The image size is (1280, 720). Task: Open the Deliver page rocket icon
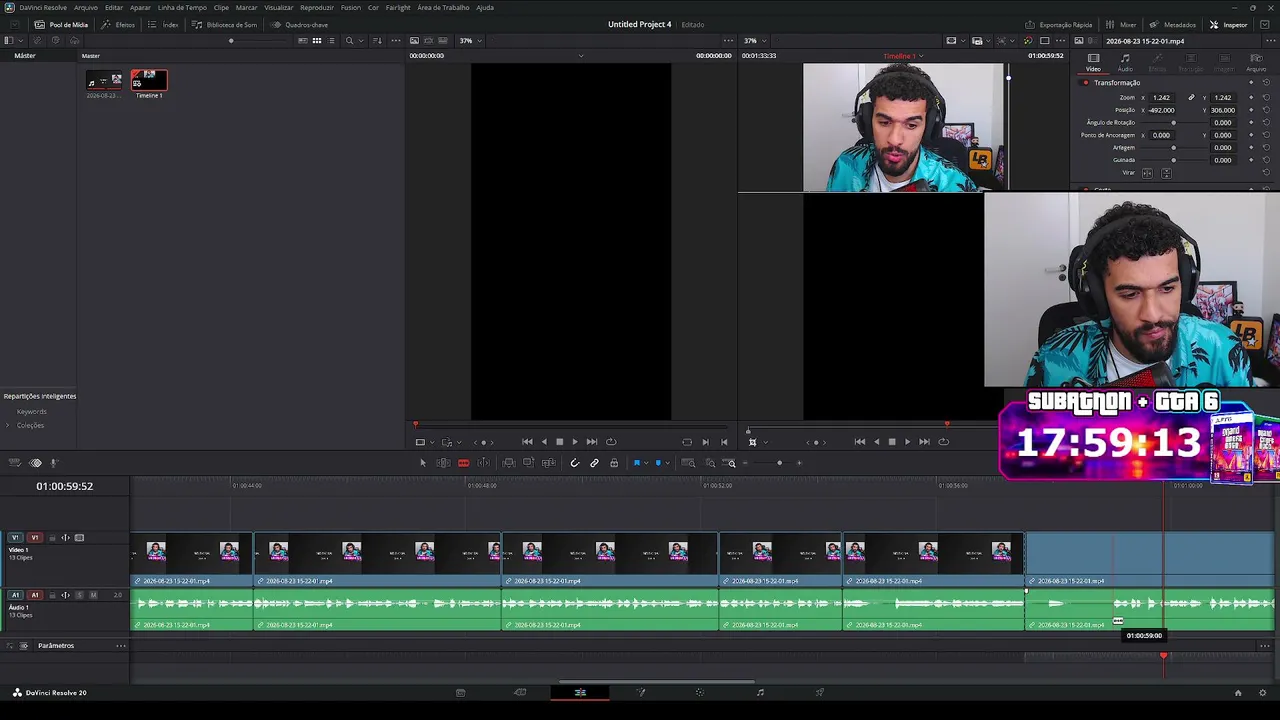(x=820, y=692)
